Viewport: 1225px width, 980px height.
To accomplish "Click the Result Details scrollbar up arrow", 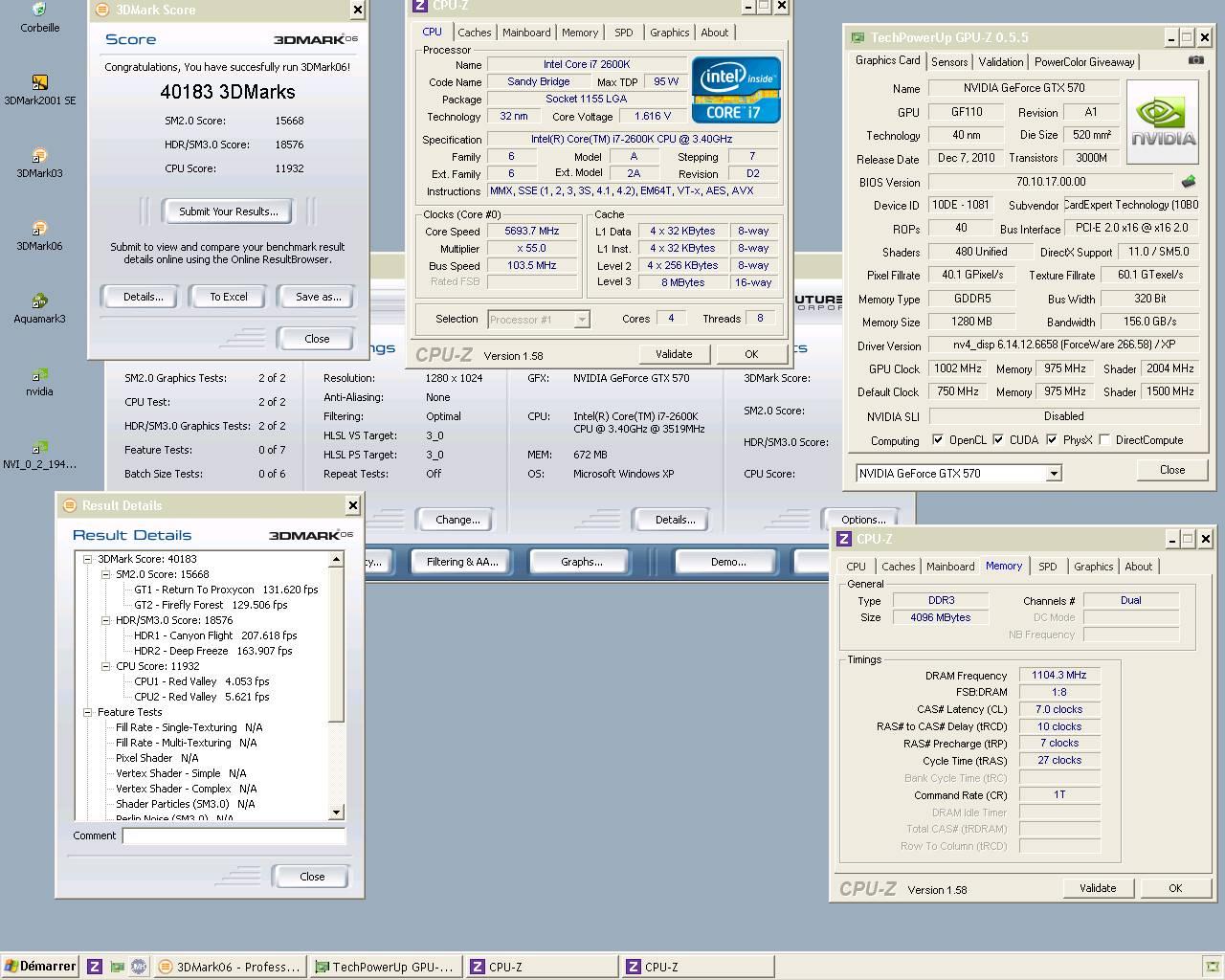I will pos(336,559).
